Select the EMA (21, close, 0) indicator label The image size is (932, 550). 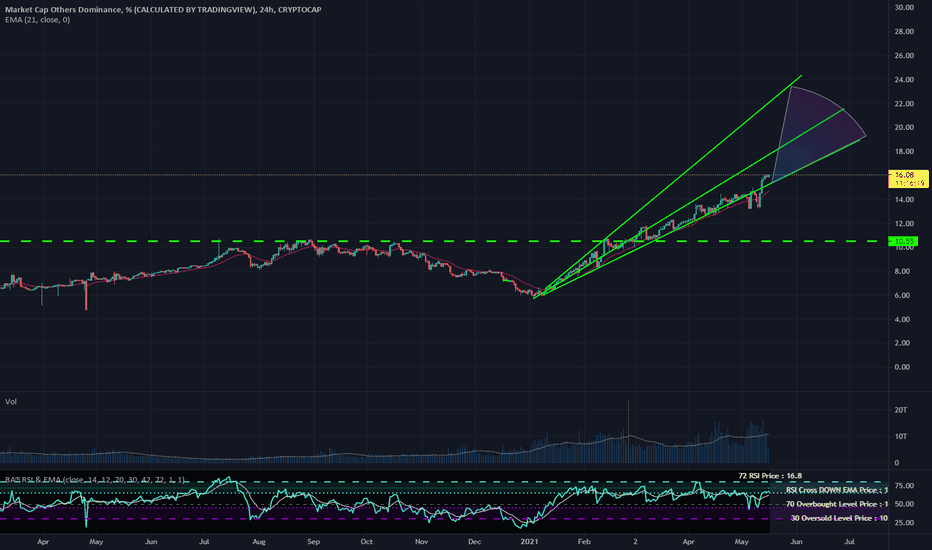tap(37, 20)
